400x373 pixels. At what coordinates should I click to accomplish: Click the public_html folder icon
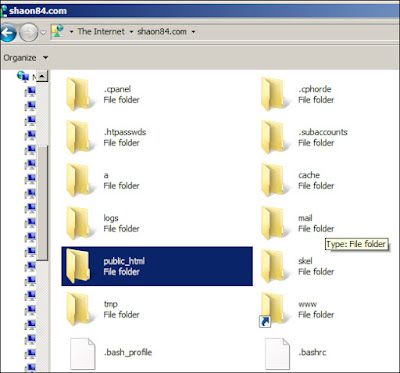click(78, 266)
